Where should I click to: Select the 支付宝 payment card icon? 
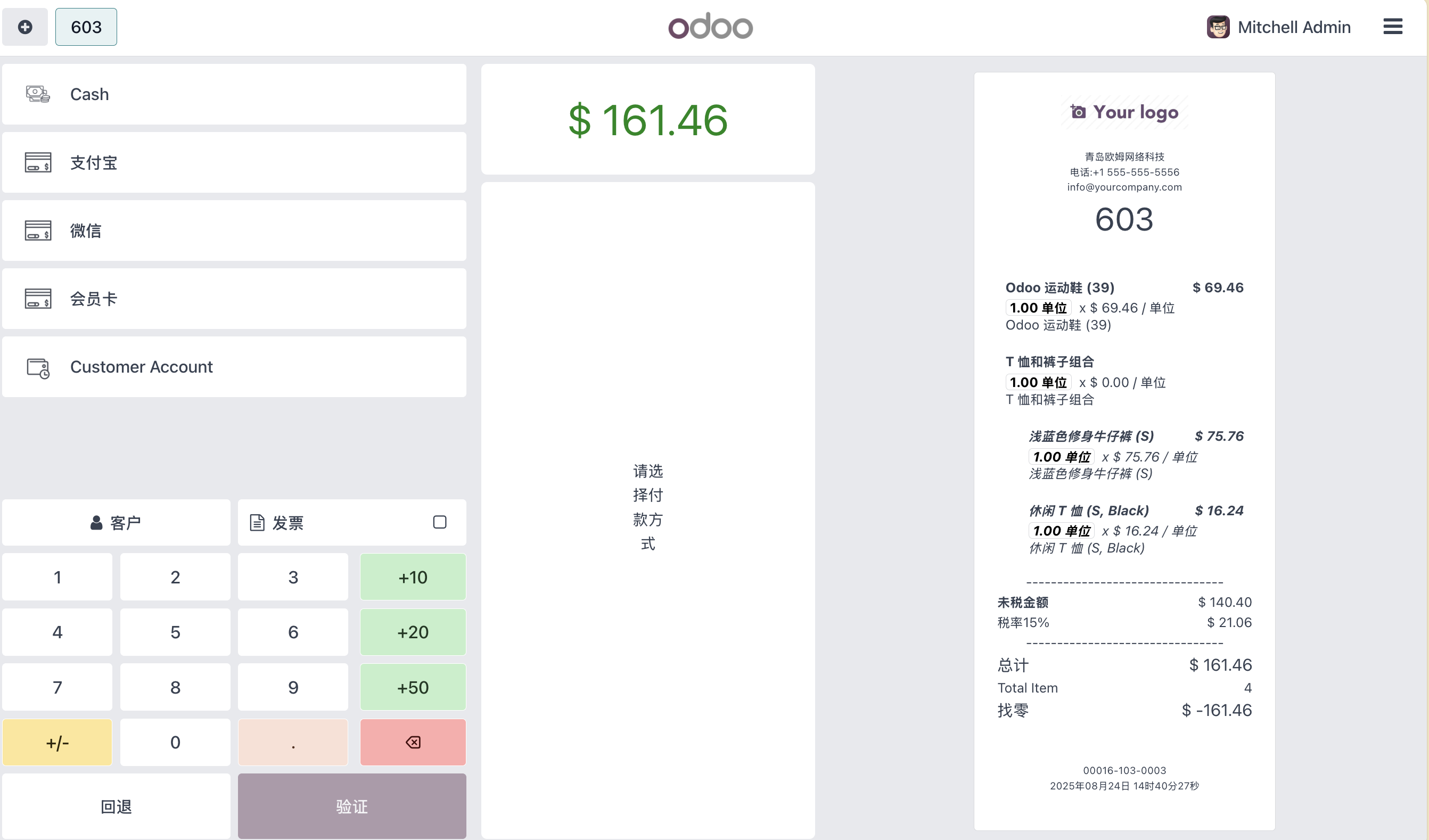pyautogui.click(x=38, y=163)
